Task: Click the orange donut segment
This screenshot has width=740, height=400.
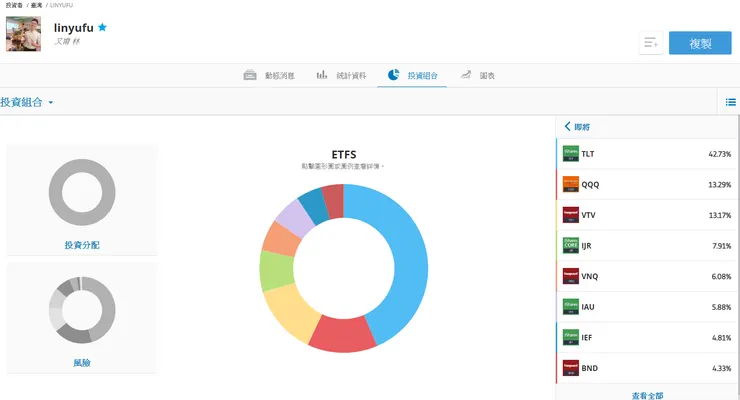Action: point(281,239)
